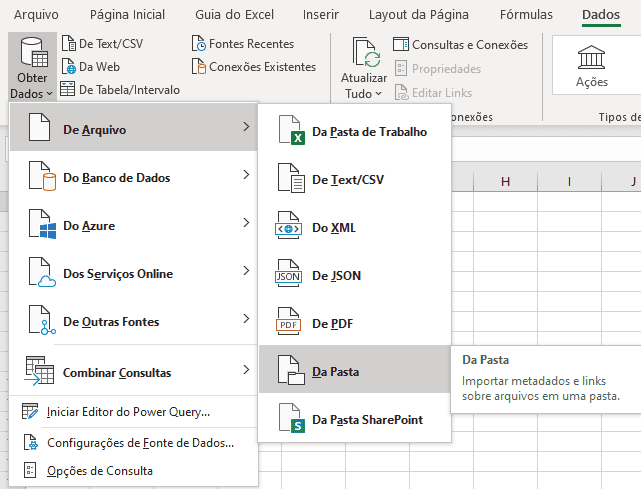Switch to the Arquivo tab
The width and height of the screenshot is (641, 489).
[36, 15]
